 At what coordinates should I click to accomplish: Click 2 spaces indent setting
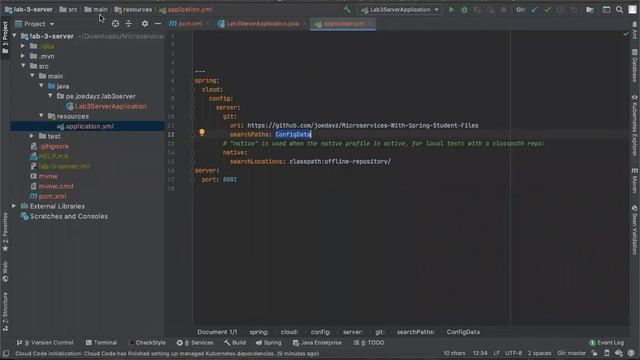click(x=539, y=353)
